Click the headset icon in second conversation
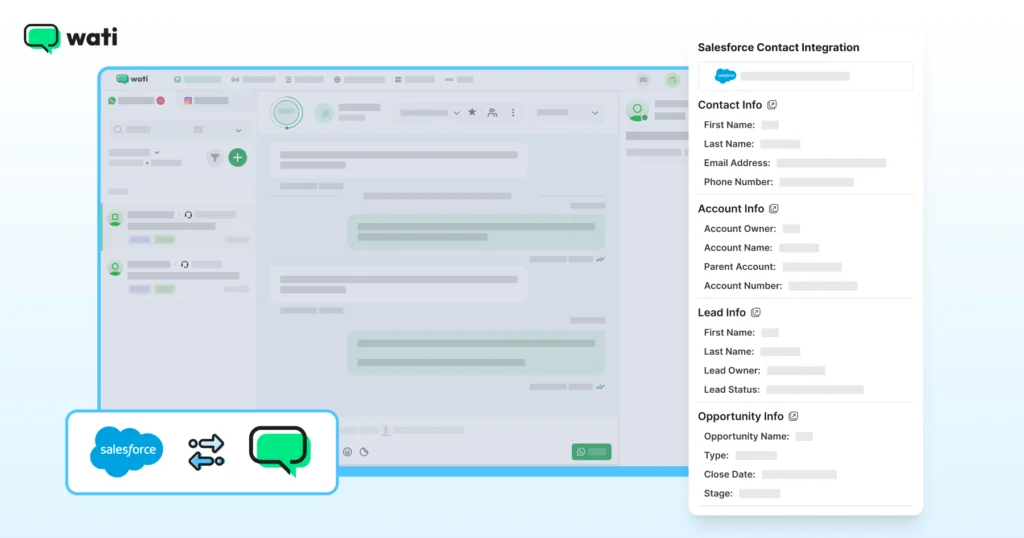Image resolution: width=1024 pixels, height=538 pixels. coord(185,264)
